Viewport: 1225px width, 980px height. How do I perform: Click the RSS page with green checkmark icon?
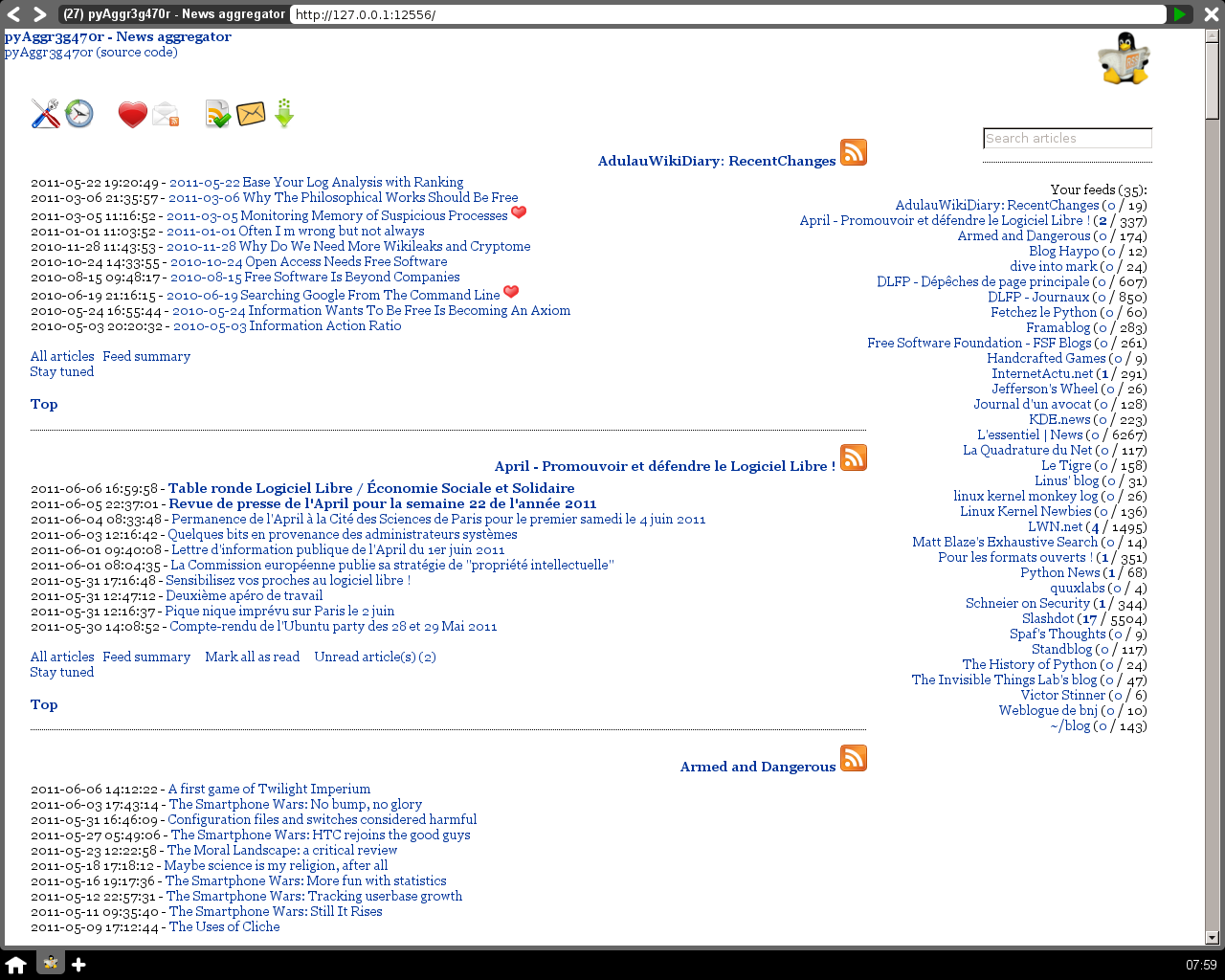218,114
